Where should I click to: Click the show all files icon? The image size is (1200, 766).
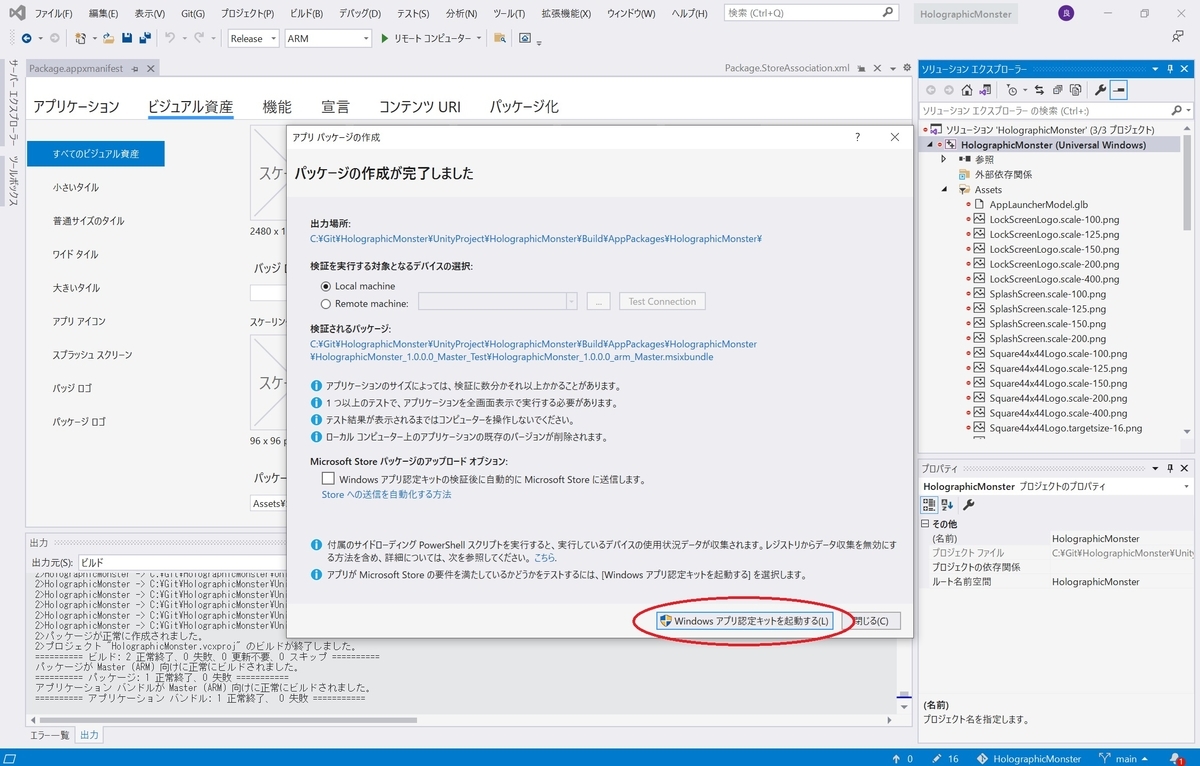(1073, 90)
